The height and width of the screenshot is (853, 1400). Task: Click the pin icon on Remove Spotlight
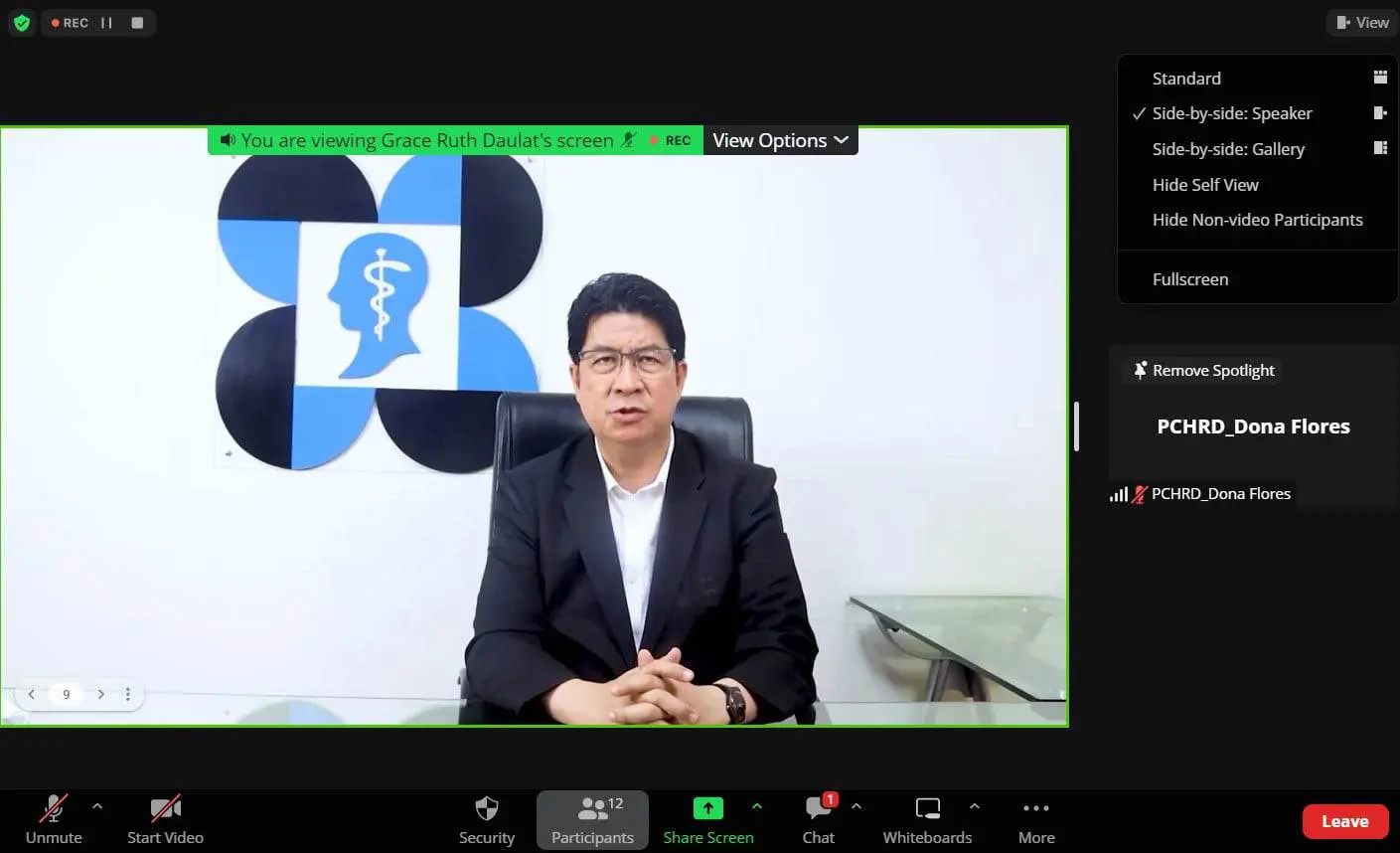[x=1140, y=370]
